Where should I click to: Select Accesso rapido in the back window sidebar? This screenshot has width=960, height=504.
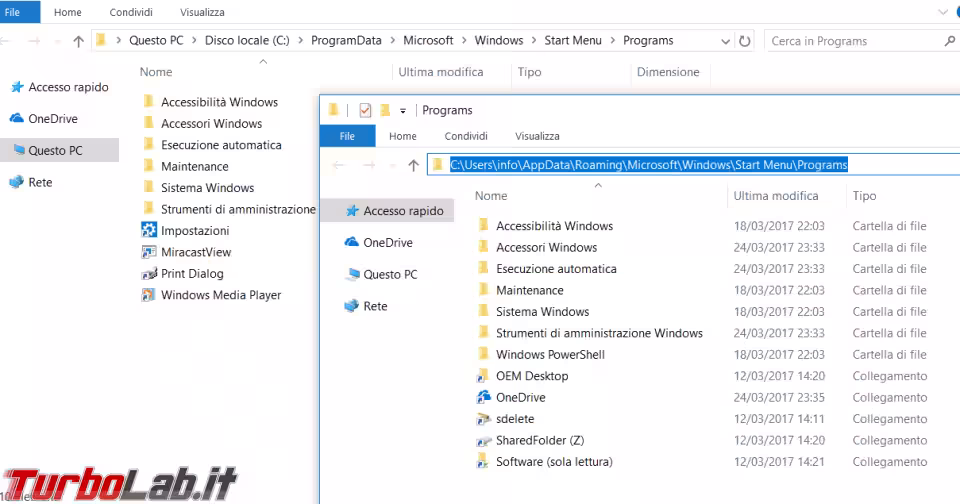[x=59, y=87]
